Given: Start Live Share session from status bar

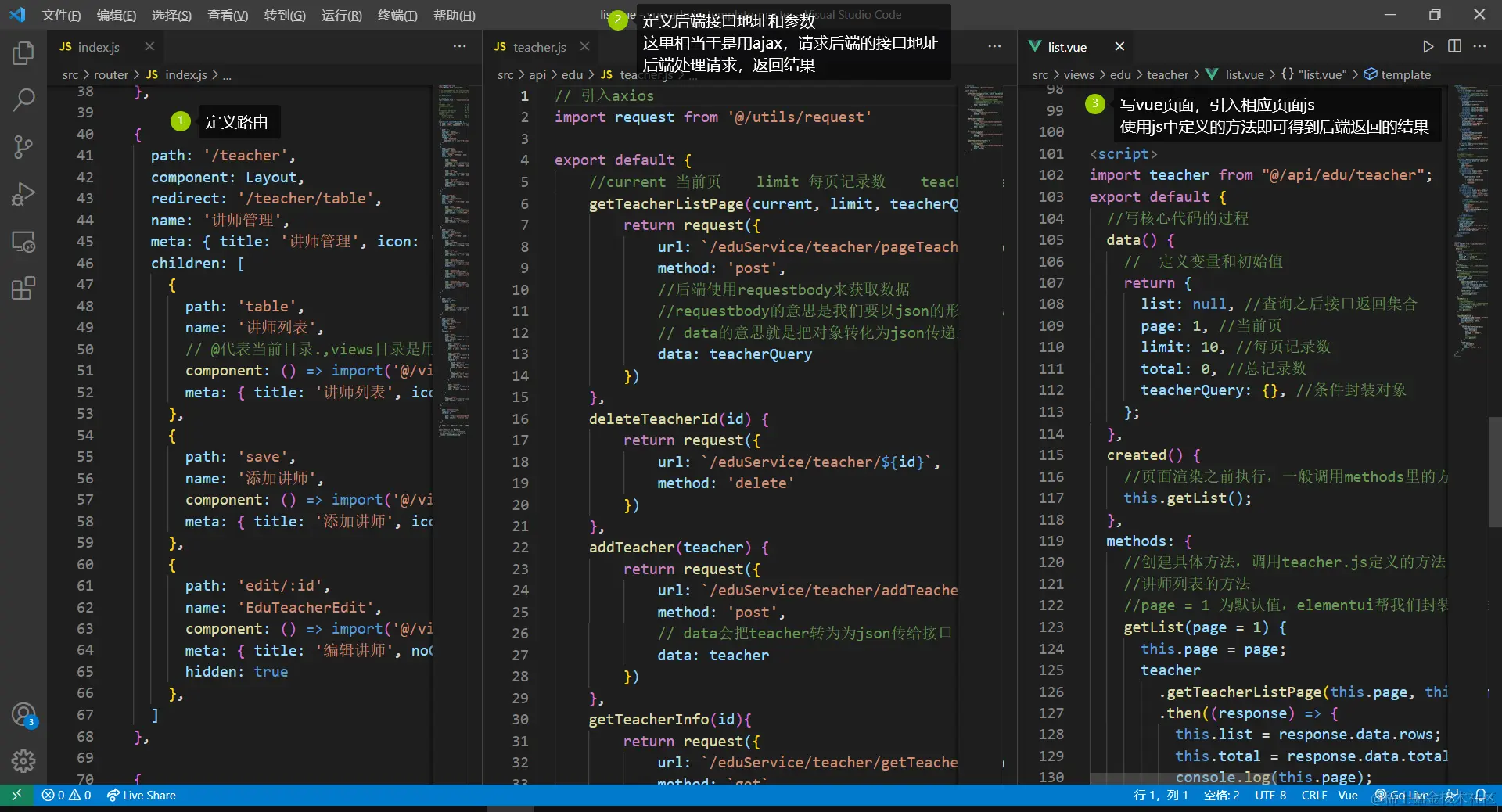Looking at the screenshot, I should (x=142, y=795).
